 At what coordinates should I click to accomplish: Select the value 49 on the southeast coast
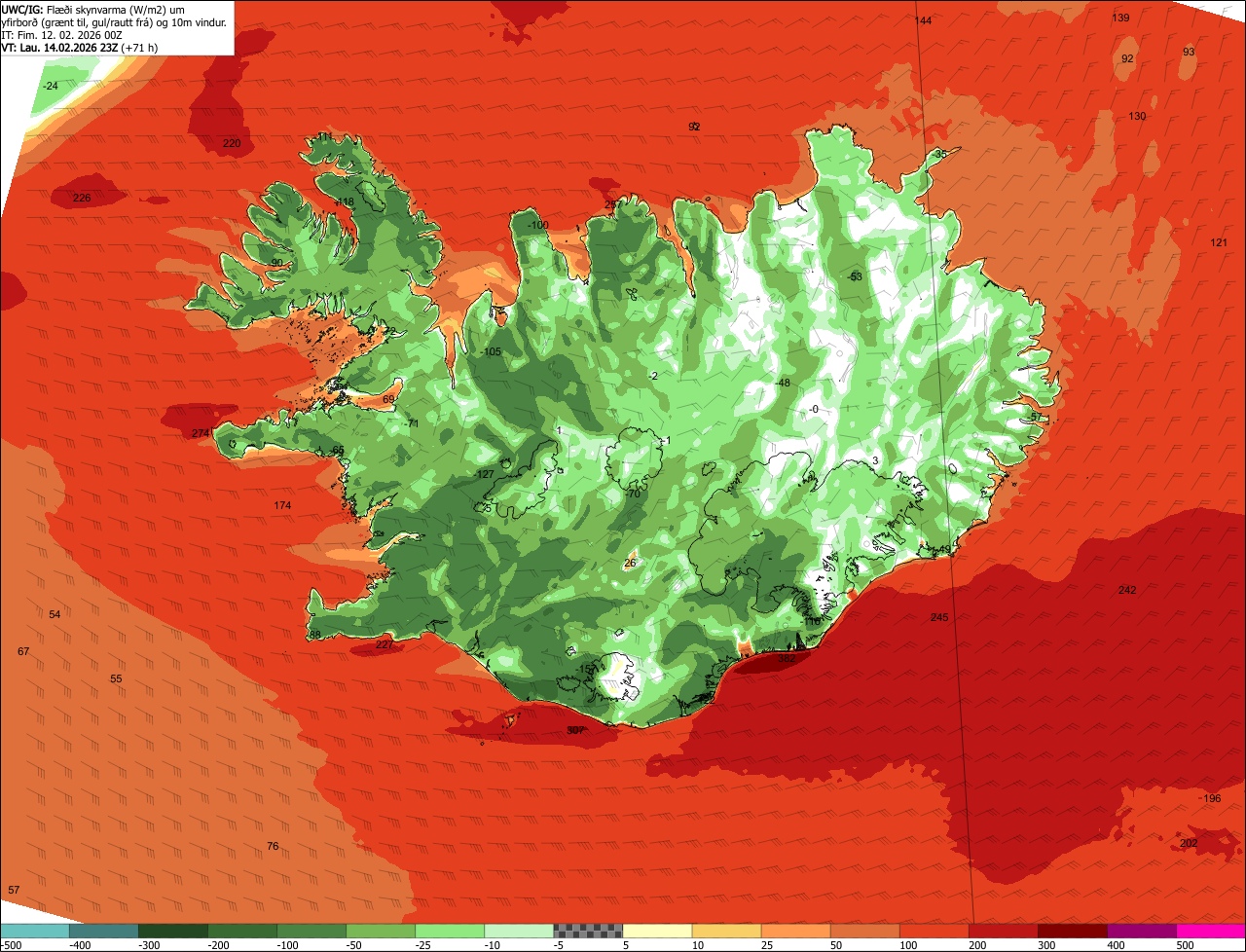pyautogui.click(x=944, y=550)
